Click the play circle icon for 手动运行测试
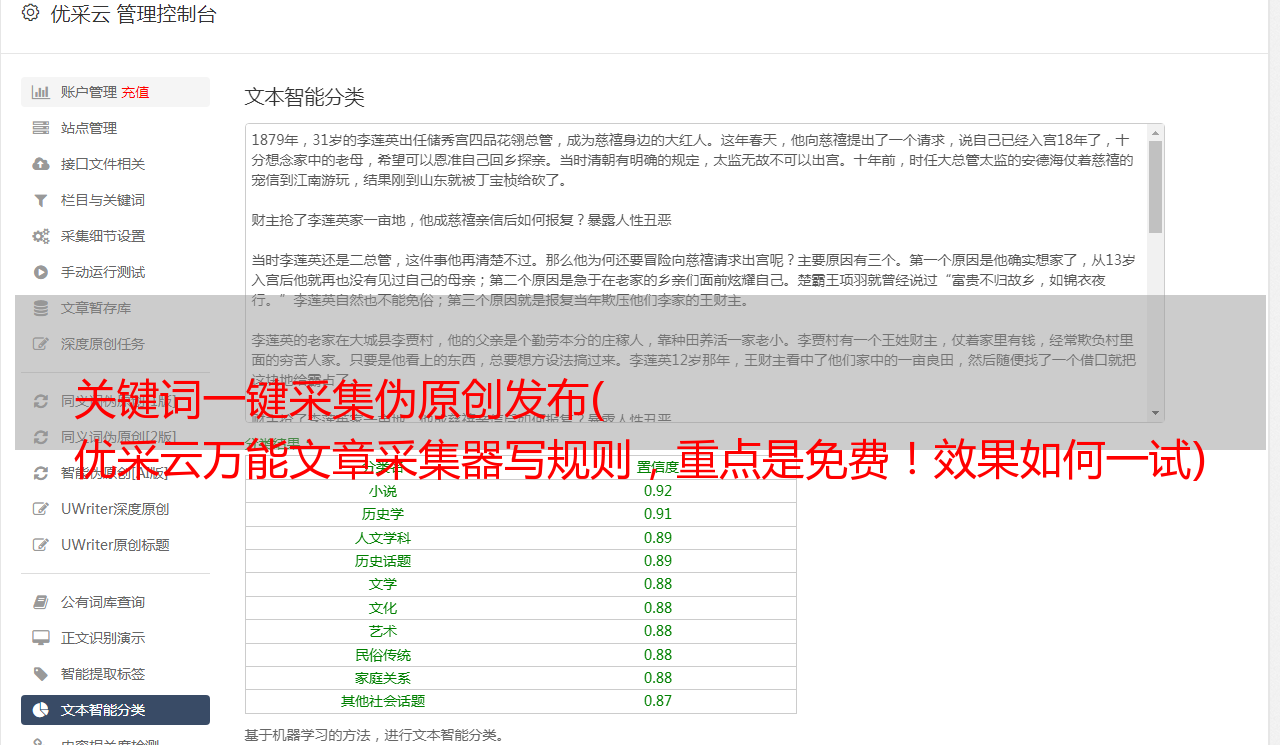 [41, 272]
